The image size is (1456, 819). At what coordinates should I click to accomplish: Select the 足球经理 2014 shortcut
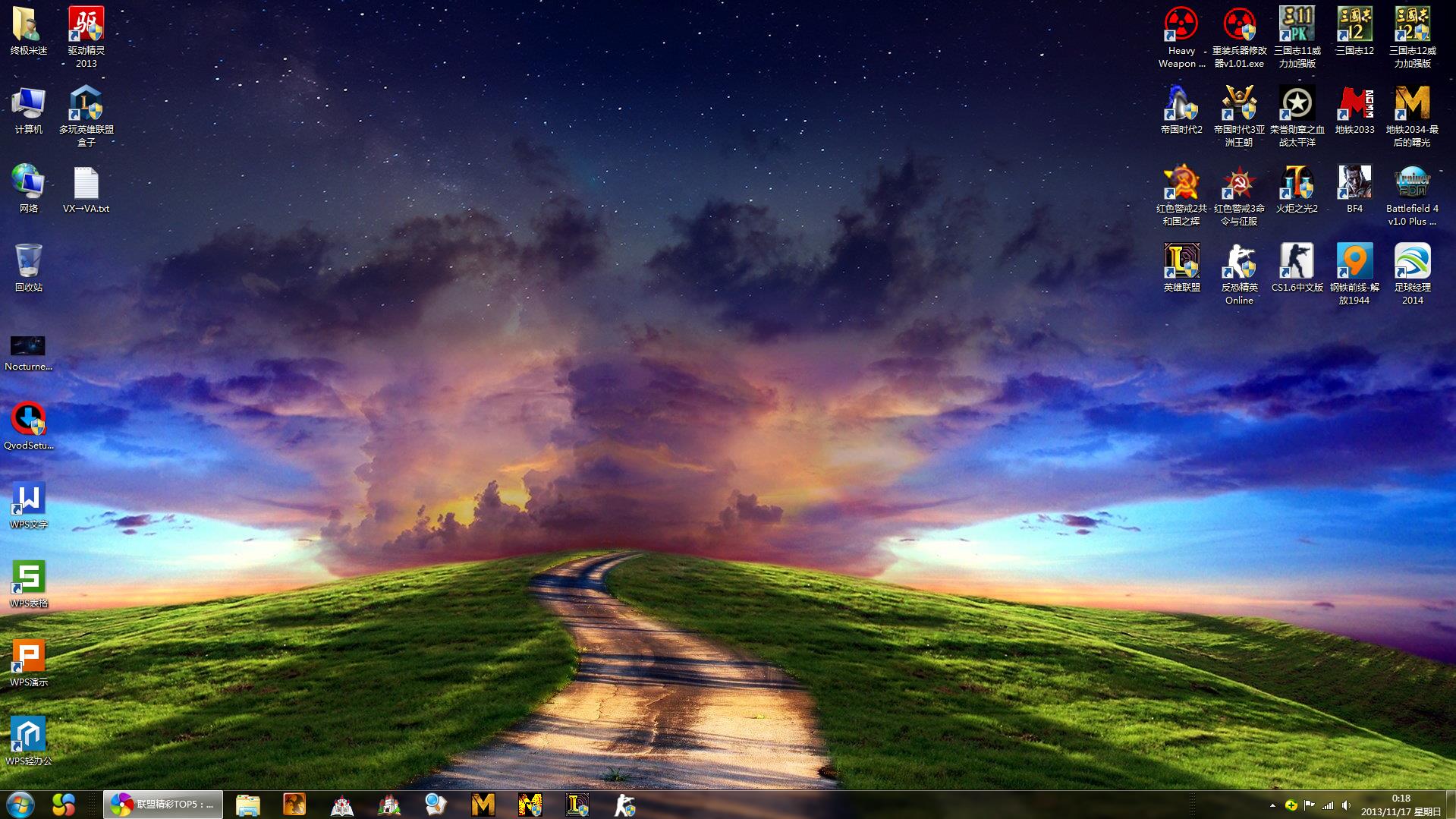coord(1412,274)
